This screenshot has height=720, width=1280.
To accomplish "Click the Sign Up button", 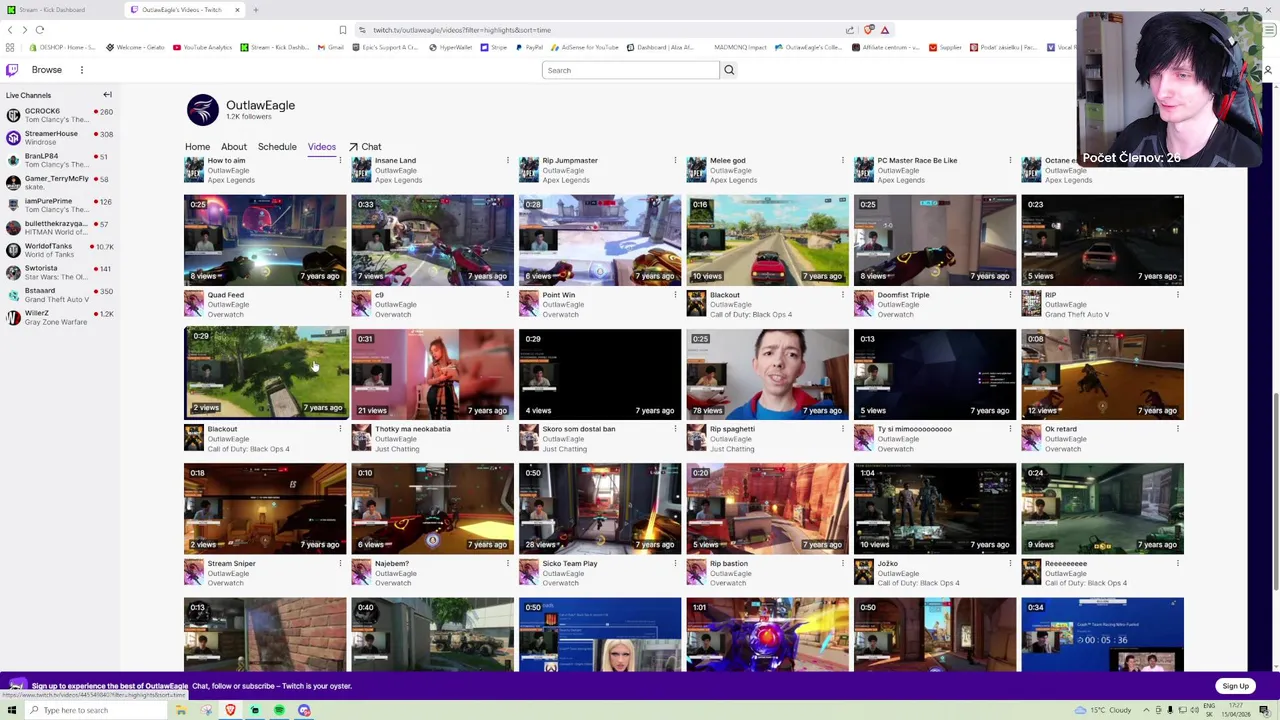I will pyautogui.click(x=1235, y=686).
